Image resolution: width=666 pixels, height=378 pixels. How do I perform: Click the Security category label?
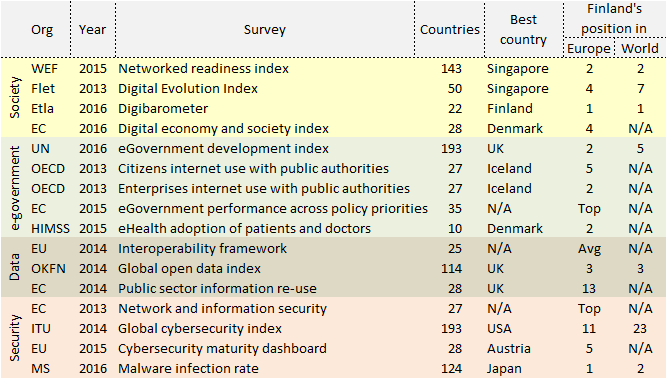click(x=14, y=338)
